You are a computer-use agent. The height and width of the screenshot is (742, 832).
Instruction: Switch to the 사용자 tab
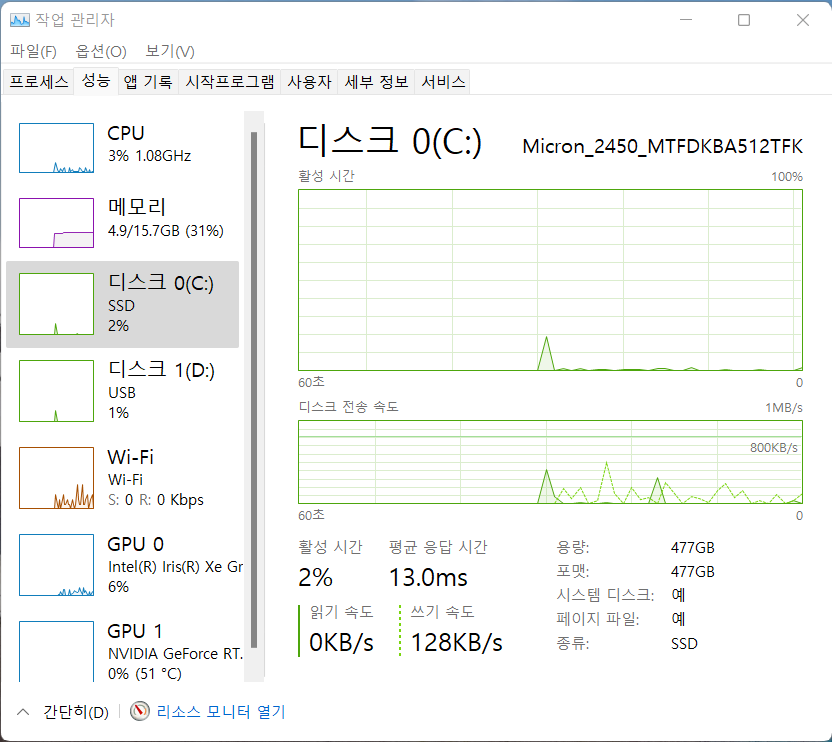click(x=309, y=82)
